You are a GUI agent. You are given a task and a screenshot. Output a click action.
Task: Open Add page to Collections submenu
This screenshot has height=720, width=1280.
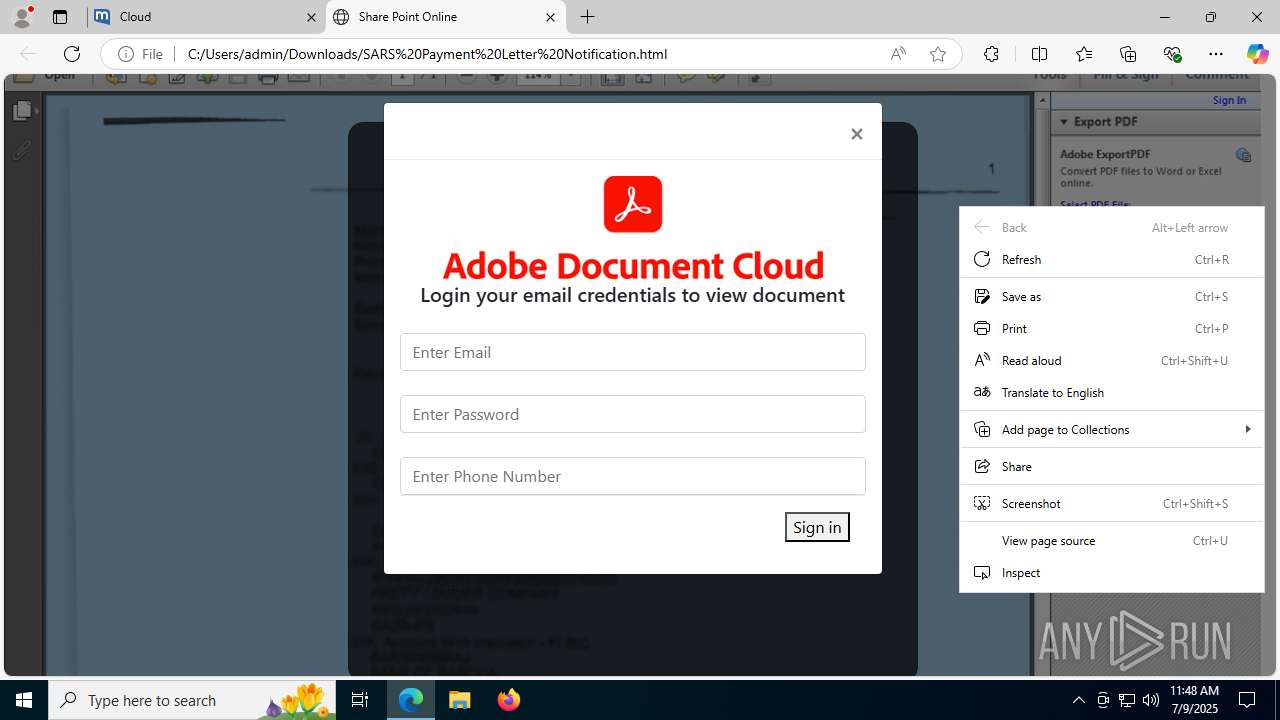(1112, 429)
